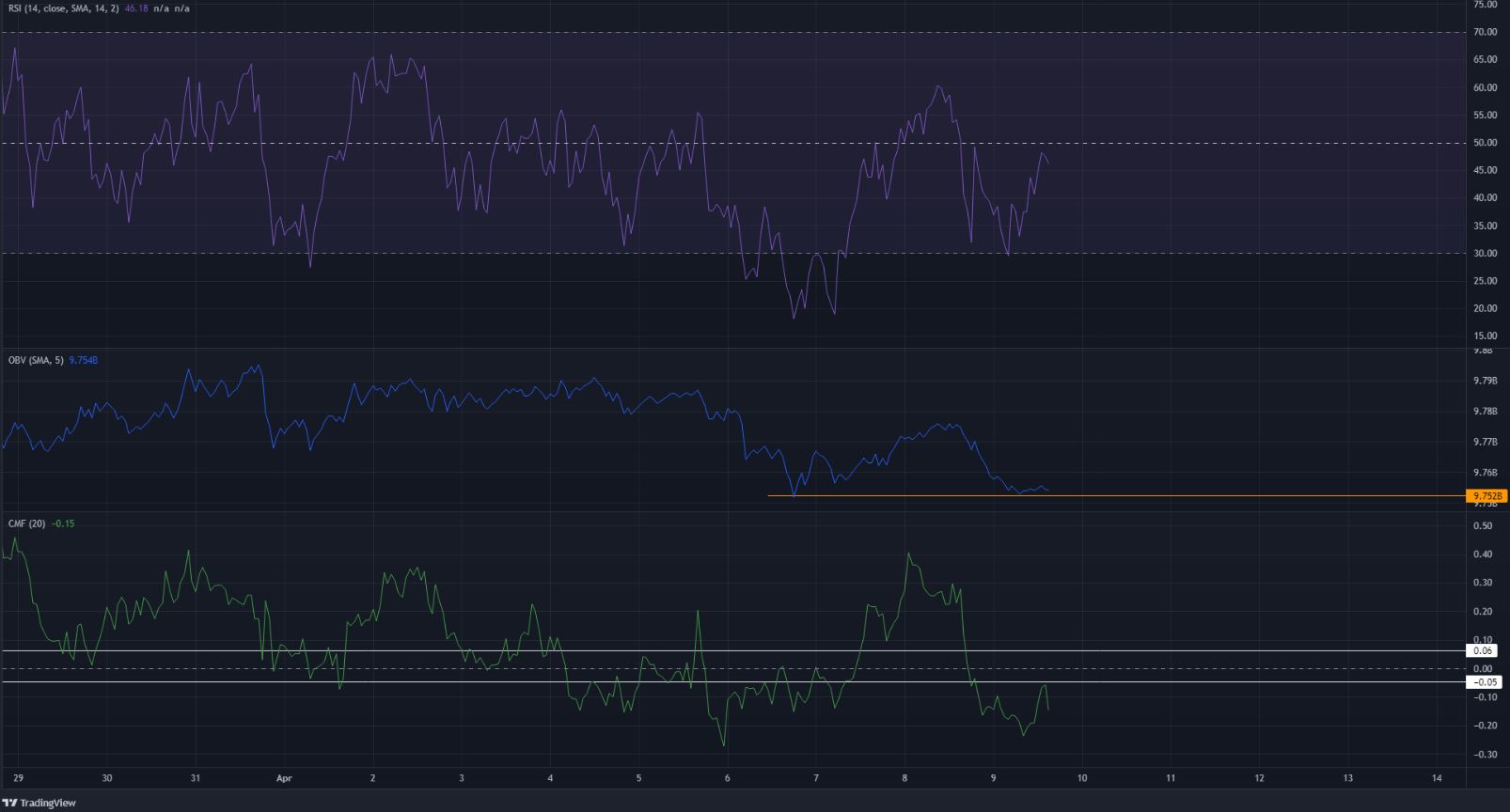Click the OBV value 9.754B in legend

click(x=83, y=360)
